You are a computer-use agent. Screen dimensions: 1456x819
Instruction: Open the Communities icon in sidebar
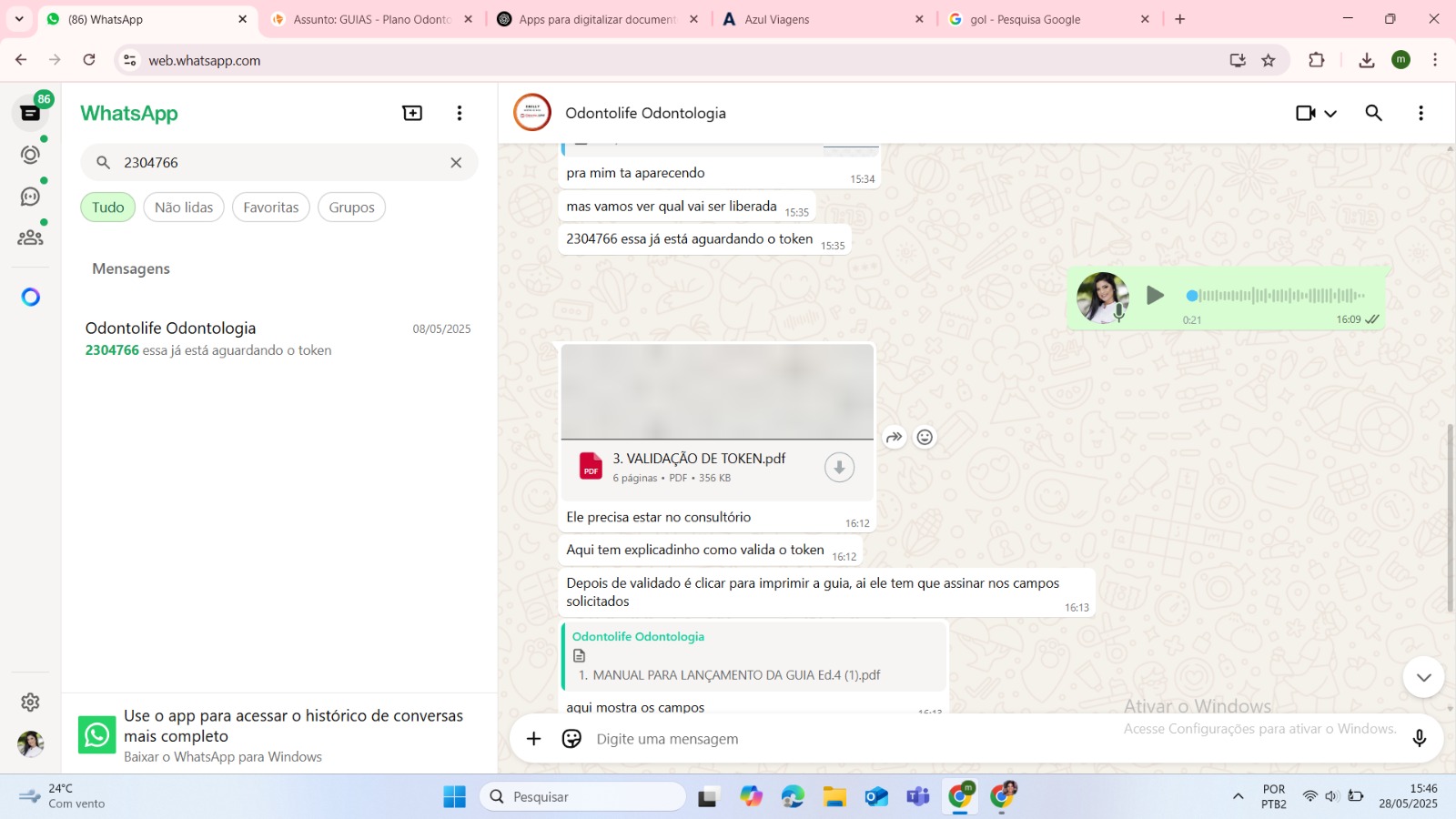[30, 238]
